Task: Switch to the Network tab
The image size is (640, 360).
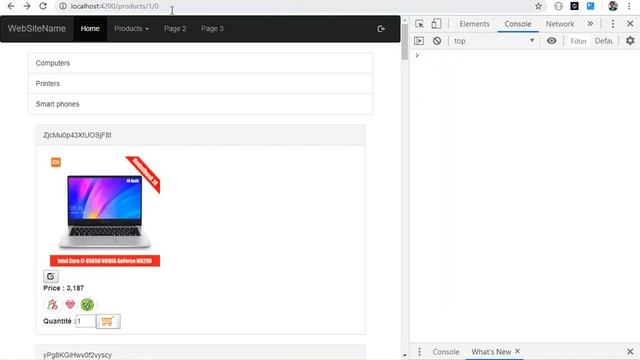Action: [560, 24]
